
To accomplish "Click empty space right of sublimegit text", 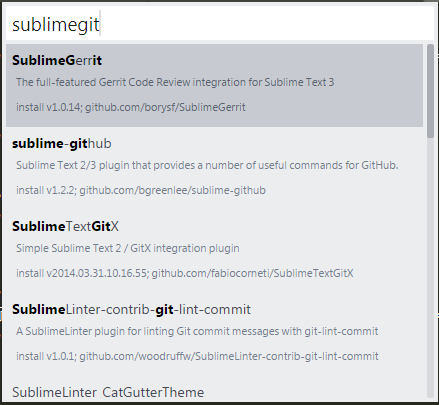I will [267, 24].
